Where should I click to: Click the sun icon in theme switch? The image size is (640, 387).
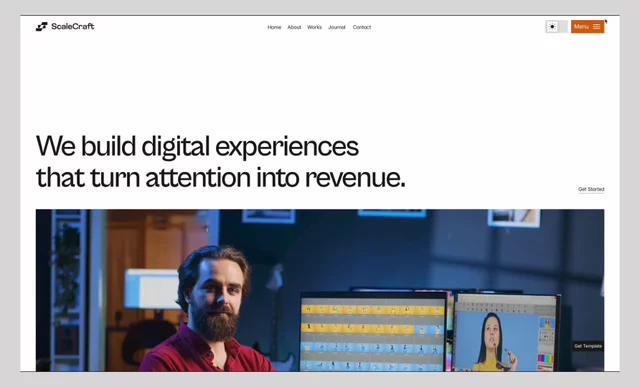[x=552, y=27]
